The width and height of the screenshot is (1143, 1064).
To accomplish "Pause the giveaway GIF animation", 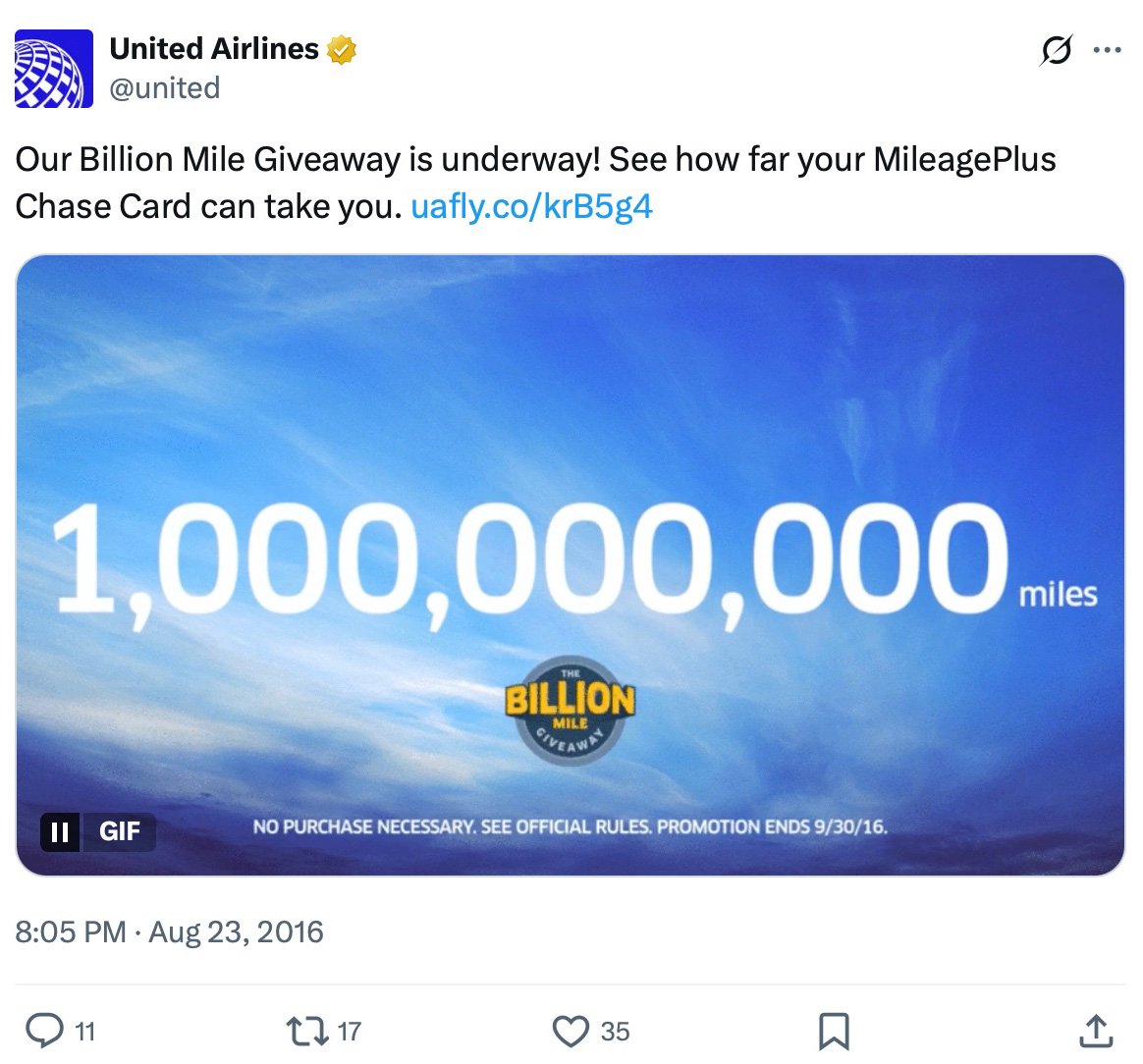I will point(61,831).
